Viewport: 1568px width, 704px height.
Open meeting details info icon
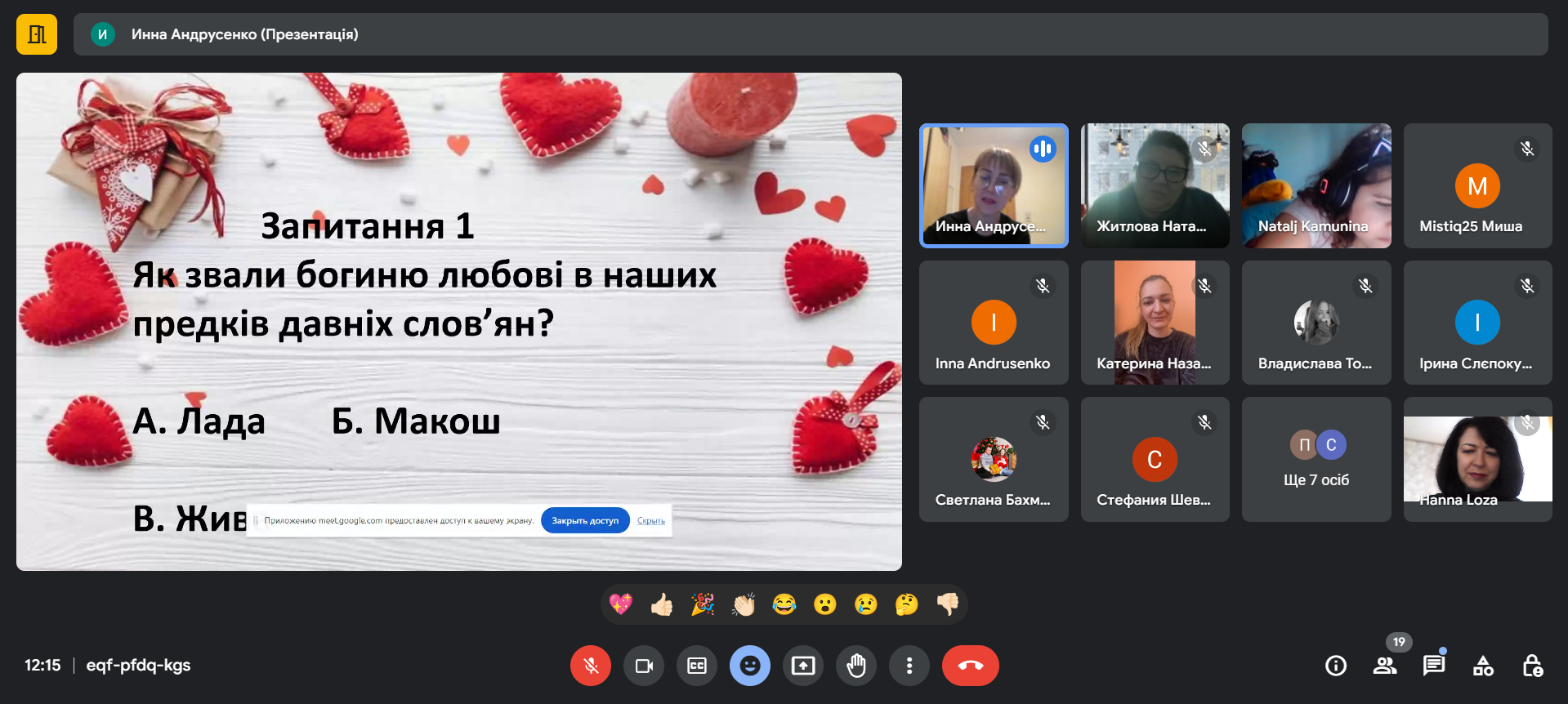tap(1335, 666)
